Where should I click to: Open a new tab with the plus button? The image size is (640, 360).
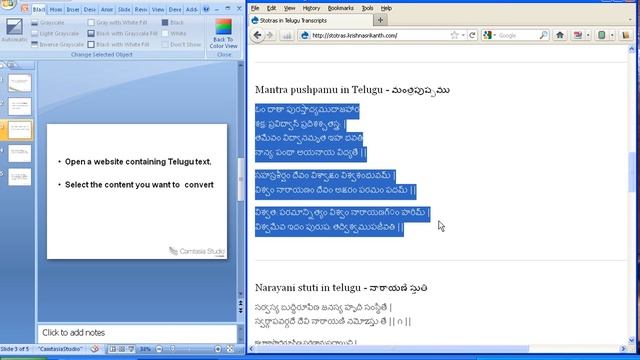pyautogui.click(x=380, y=20)
